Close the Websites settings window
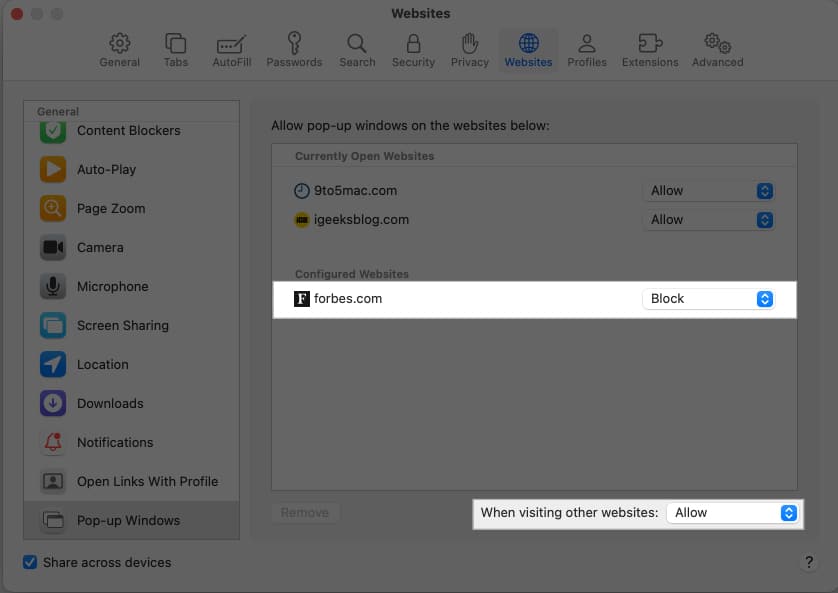This screenshot has width=838, height=593. [17, 14]
